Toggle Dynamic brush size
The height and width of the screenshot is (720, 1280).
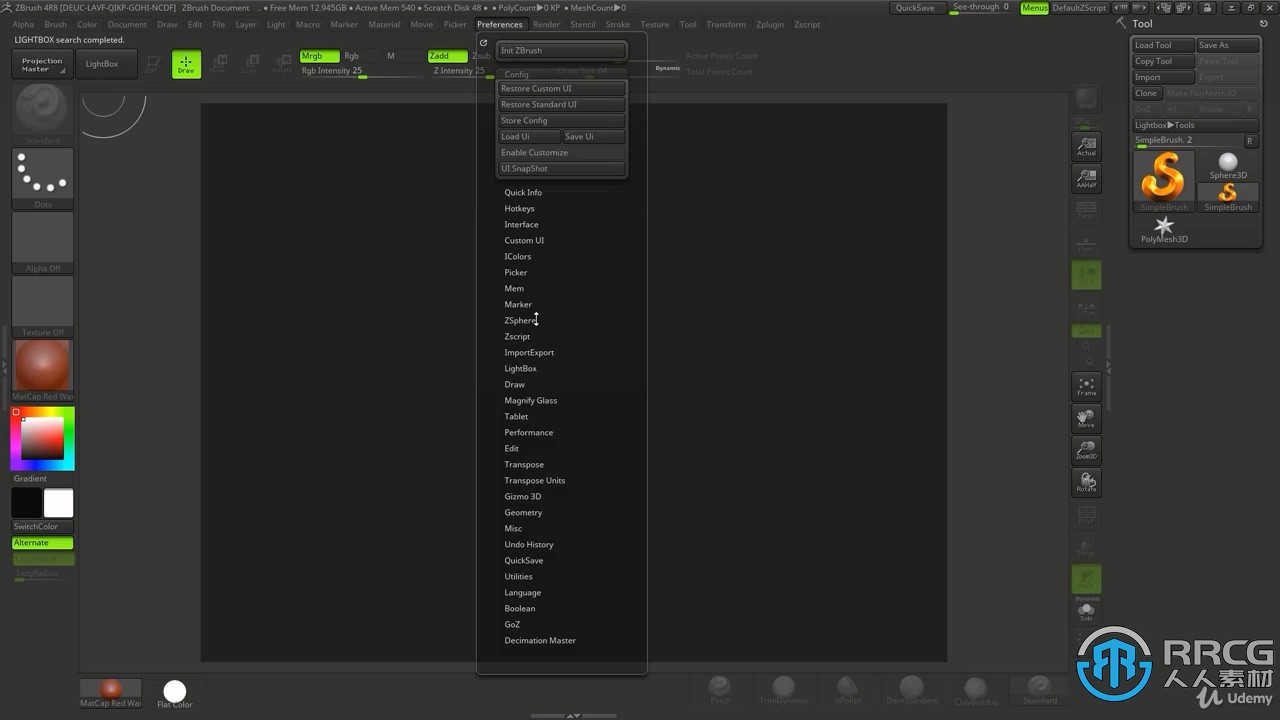pyautogui.click(x=667, y=68)
